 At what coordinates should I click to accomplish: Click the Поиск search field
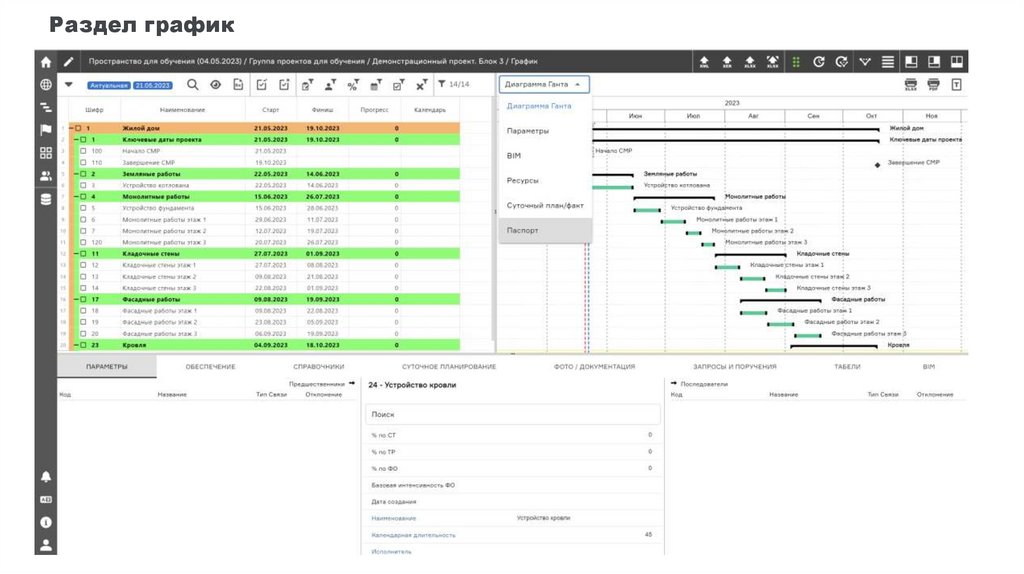tap(511, 414)
